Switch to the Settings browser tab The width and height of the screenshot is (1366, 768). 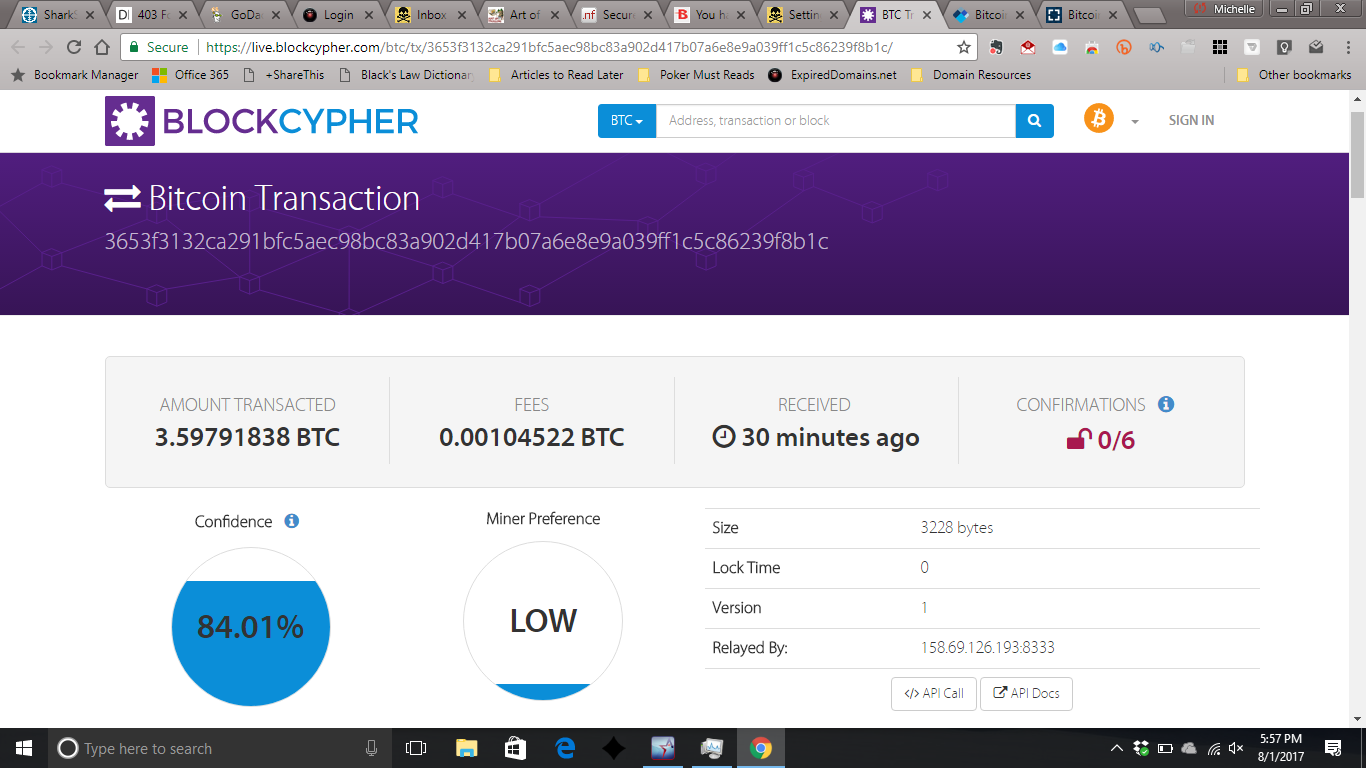pyautogui.click(x=803, y=15)
